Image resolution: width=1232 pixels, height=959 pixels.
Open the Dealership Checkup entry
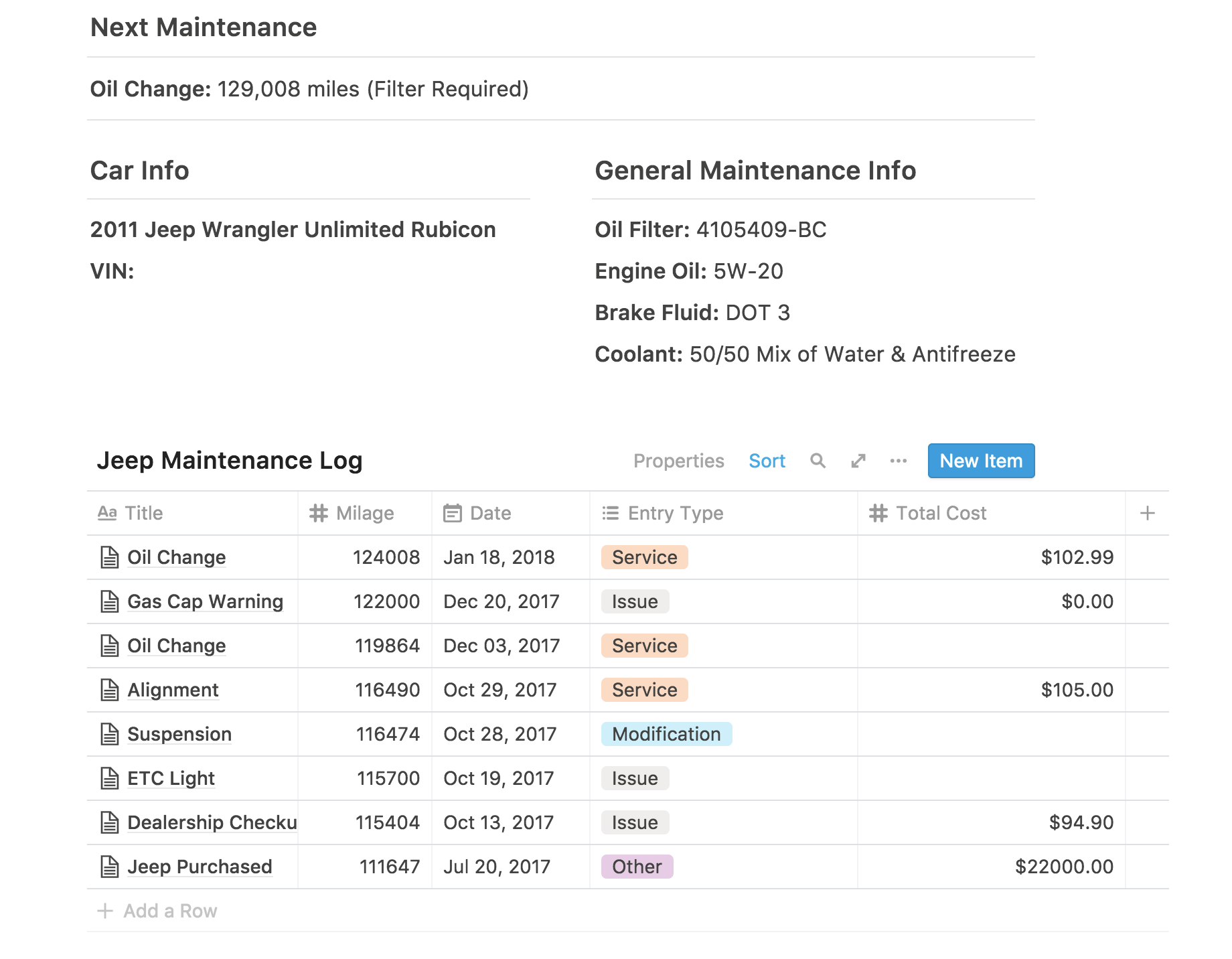coord(212,822)
